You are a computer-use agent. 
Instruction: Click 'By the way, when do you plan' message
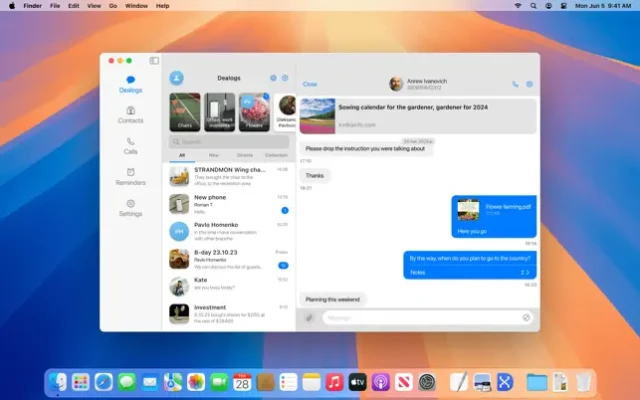click(470, 258)
